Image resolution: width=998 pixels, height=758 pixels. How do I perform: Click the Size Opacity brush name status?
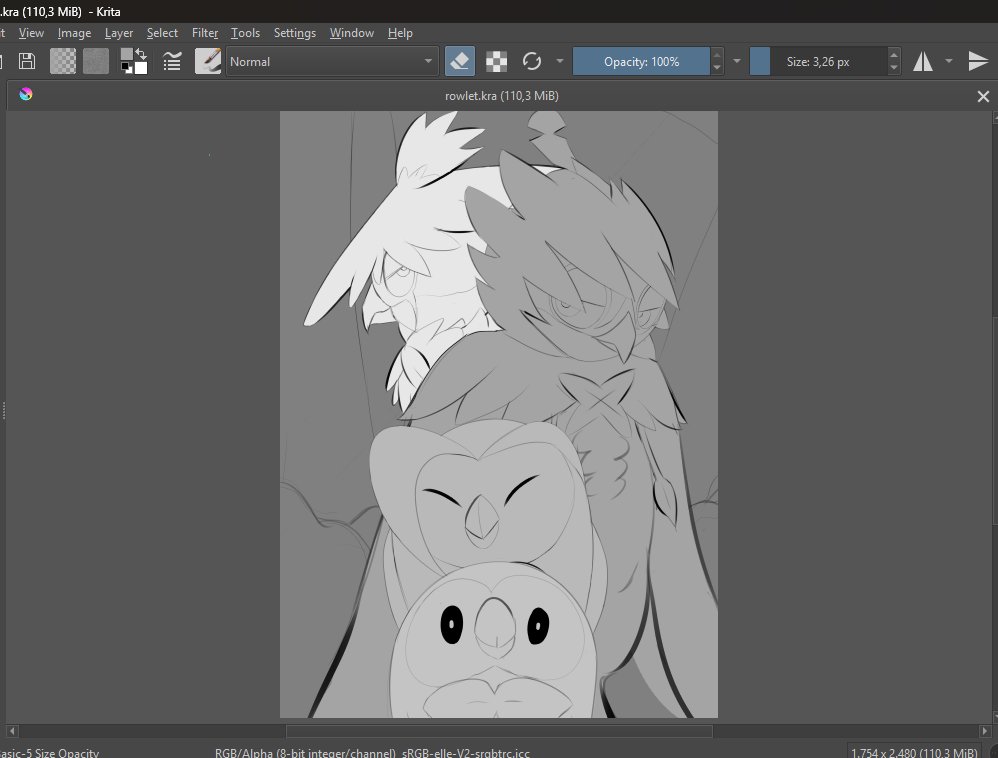(x=50, y=753)
